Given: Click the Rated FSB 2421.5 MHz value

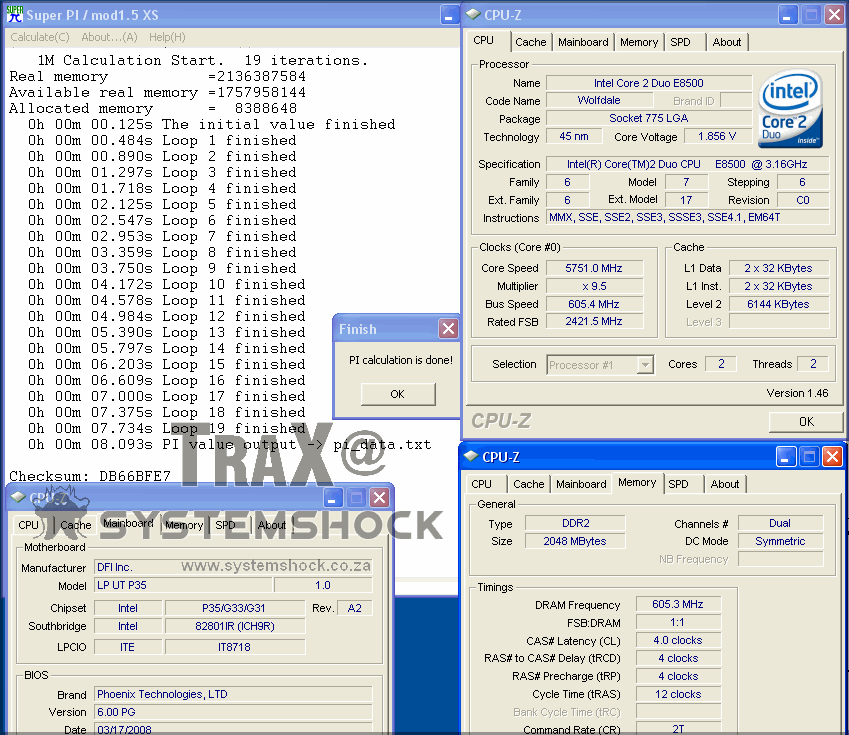Looking at the screenshot, I should (x=594, y=321).
